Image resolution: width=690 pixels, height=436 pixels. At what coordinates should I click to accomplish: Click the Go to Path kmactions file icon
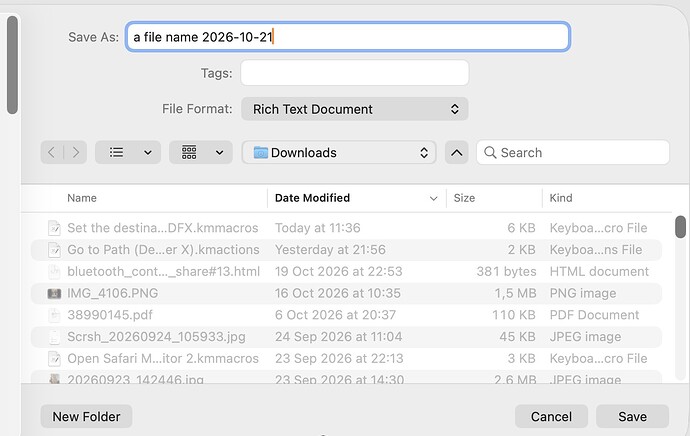[54, 249]
